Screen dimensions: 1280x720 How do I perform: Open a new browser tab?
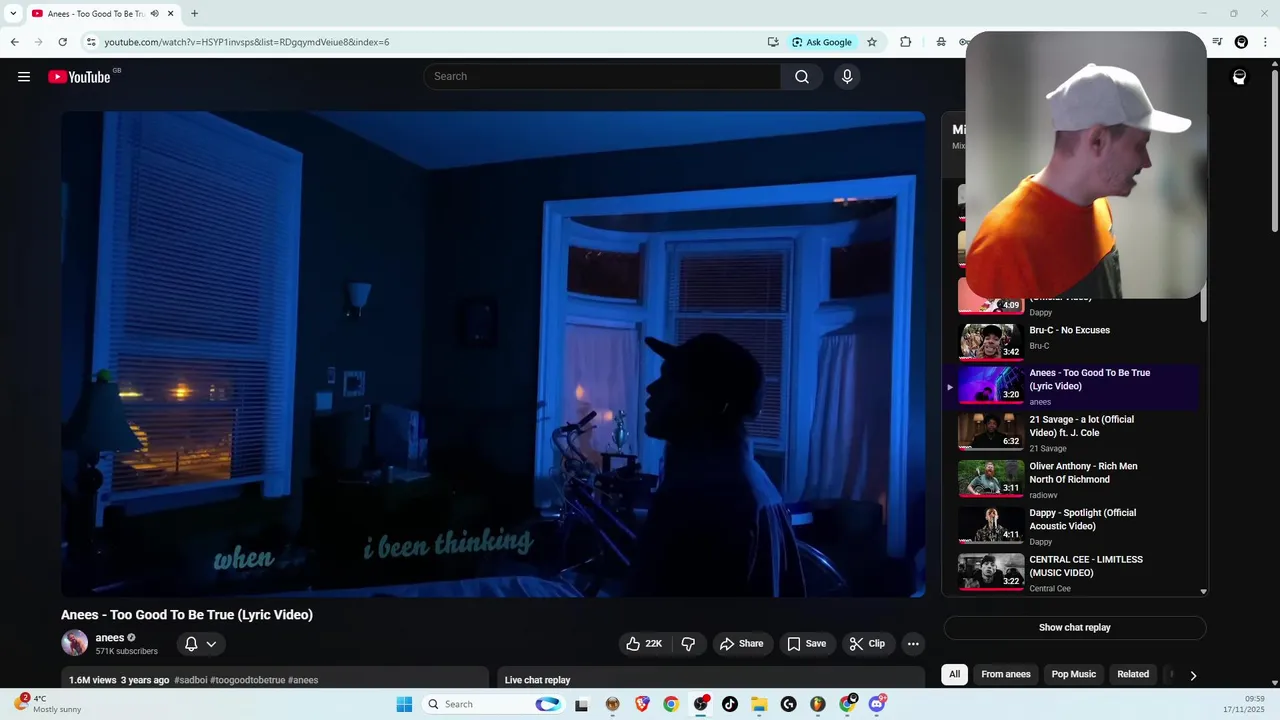coord(194,14)
